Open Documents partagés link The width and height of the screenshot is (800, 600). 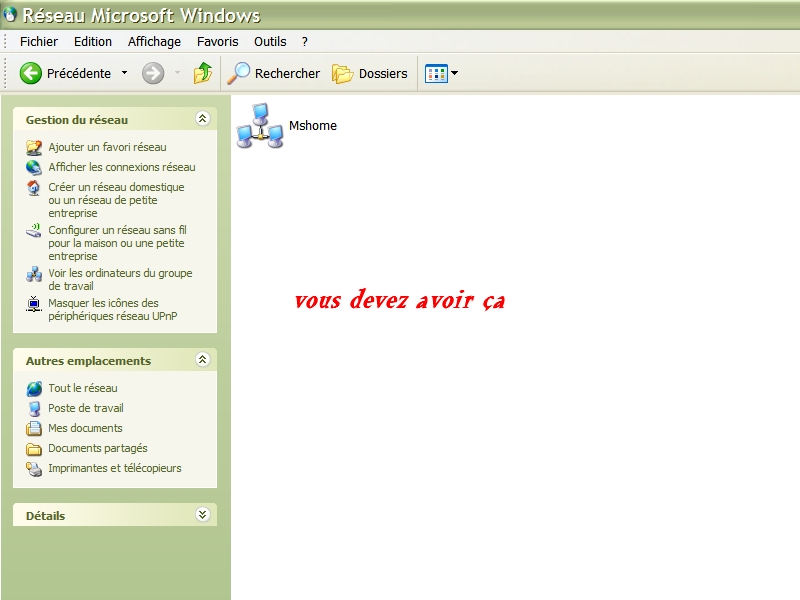pos(98,448)
